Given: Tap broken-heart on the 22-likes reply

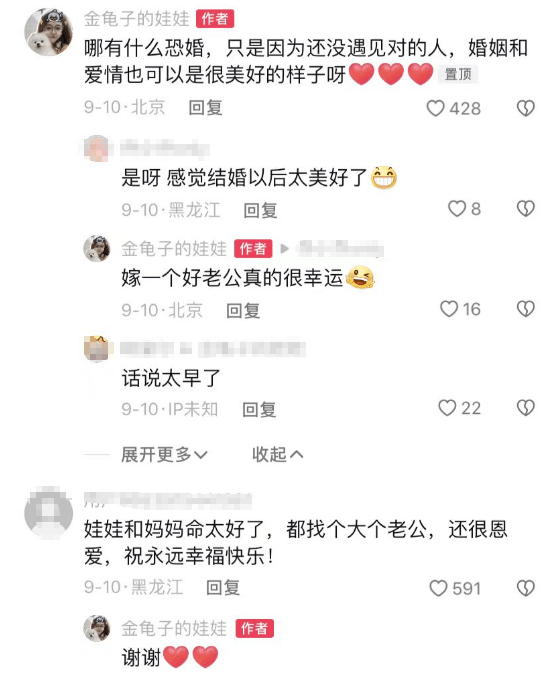Looking at the screenshot, I should 525,408.
